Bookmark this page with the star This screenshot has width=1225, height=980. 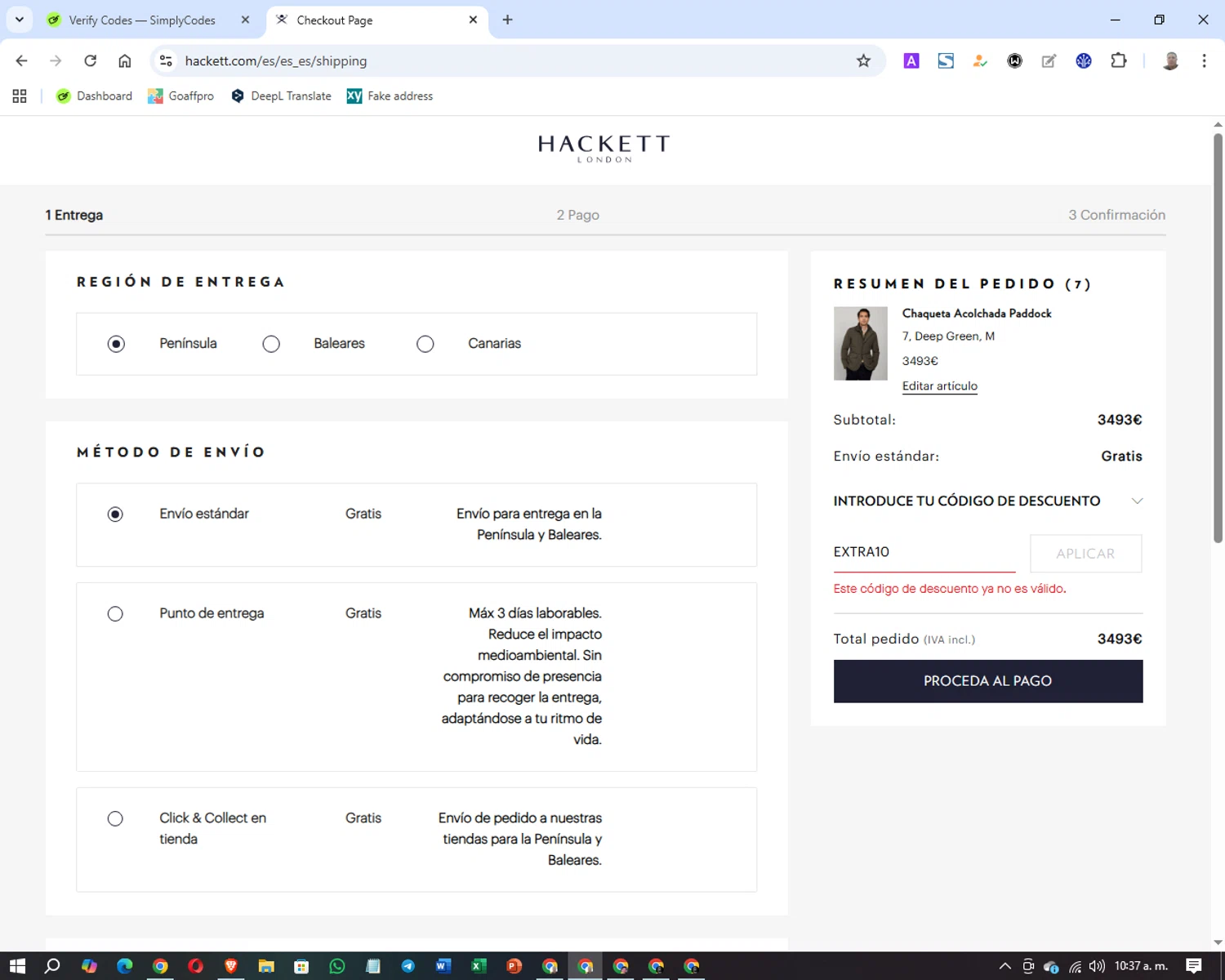coord(863,60)
